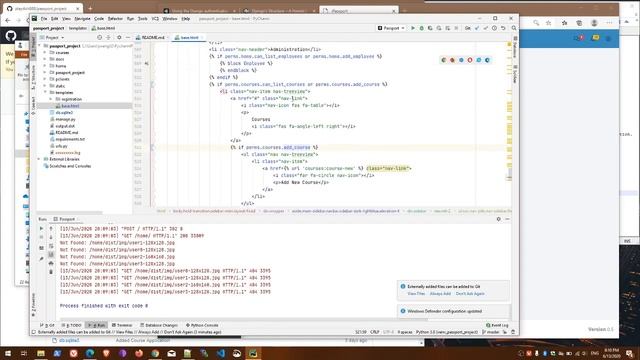Click the up arrow in the Run console
The height and width of the screenshot is (360, 640).
(x=51, y=229)
